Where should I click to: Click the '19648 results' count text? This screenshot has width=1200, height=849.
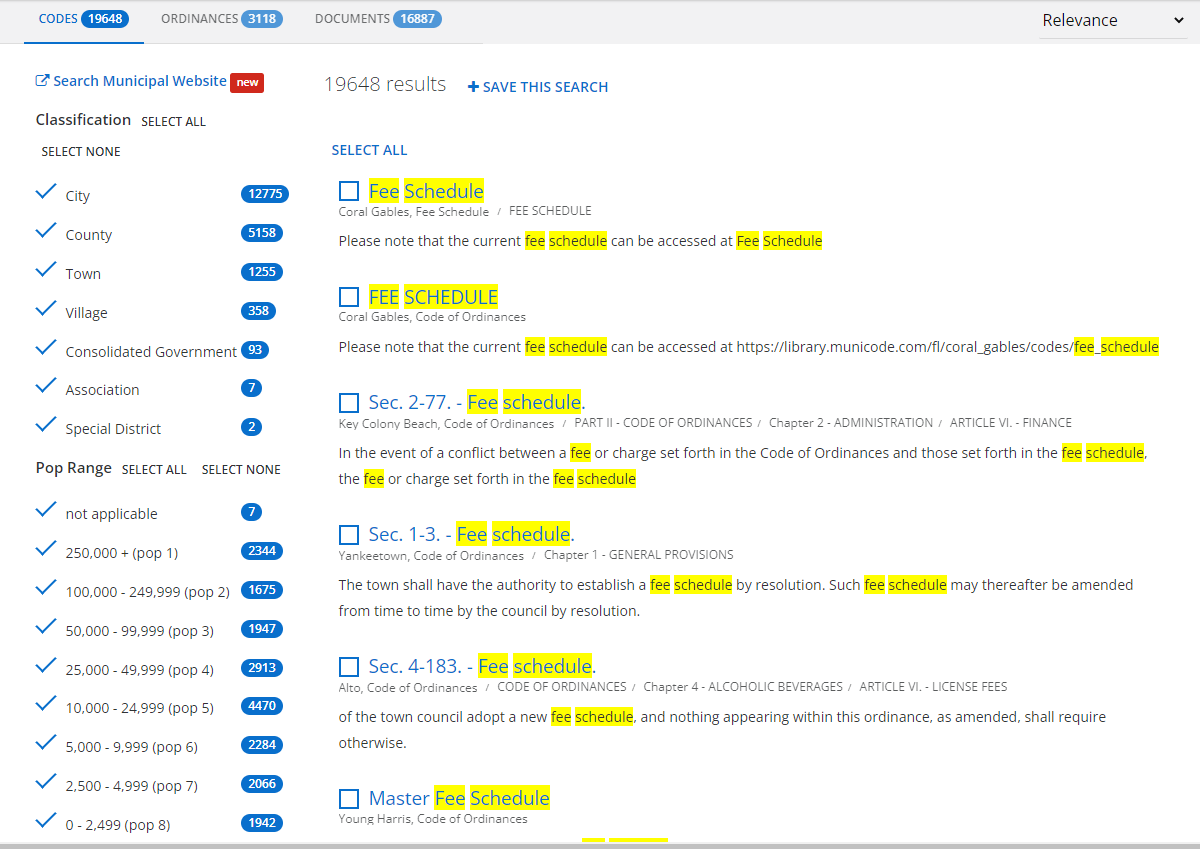(385, 85)
